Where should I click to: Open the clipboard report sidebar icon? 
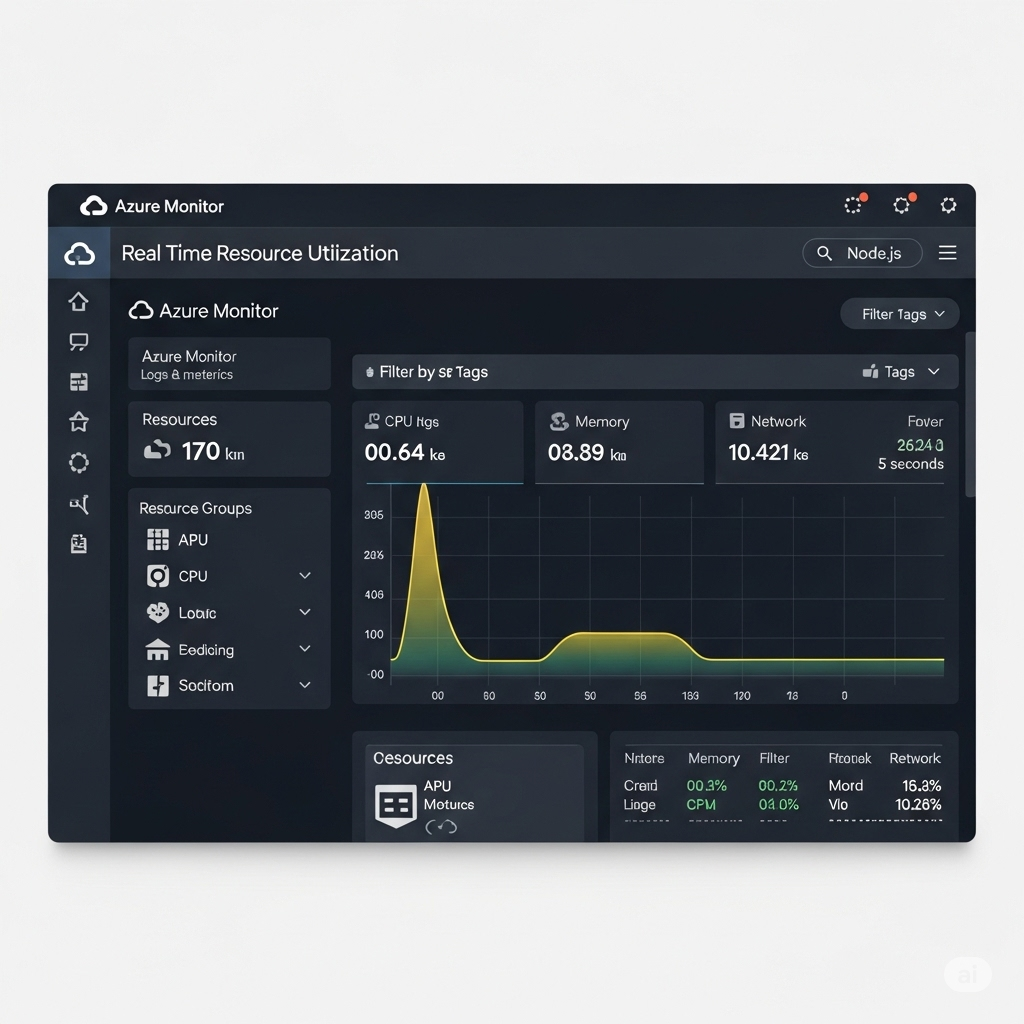click(79, 543)
